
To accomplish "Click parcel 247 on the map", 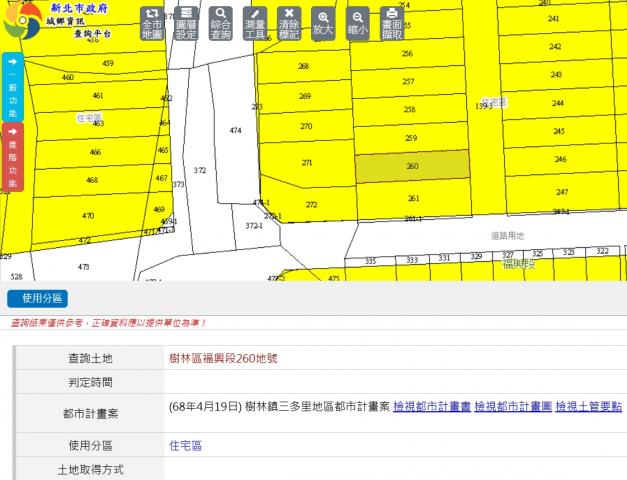I will point(561,192).
